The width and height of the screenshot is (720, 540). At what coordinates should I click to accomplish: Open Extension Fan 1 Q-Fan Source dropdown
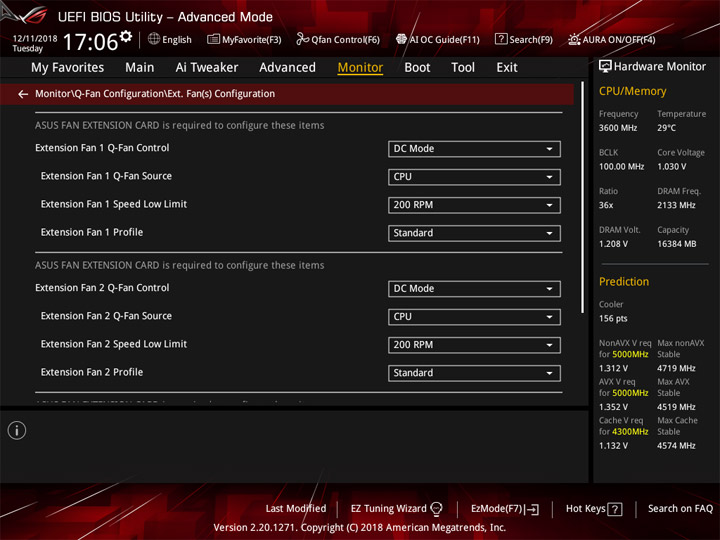(474, 177)
